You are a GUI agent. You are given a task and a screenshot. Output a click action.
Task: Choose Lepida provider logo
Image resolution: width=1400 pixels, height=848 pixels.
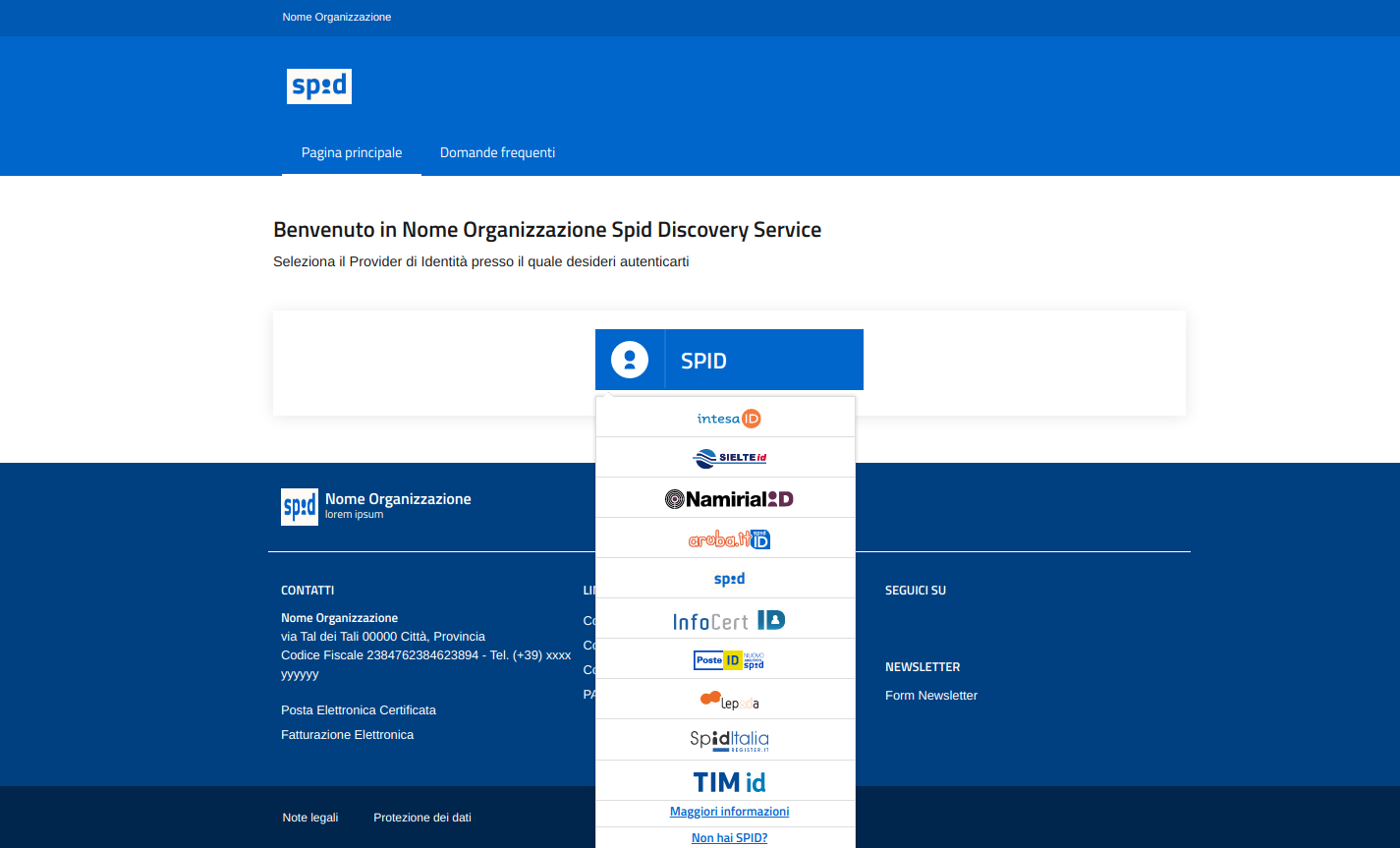(x=729, y=700)
